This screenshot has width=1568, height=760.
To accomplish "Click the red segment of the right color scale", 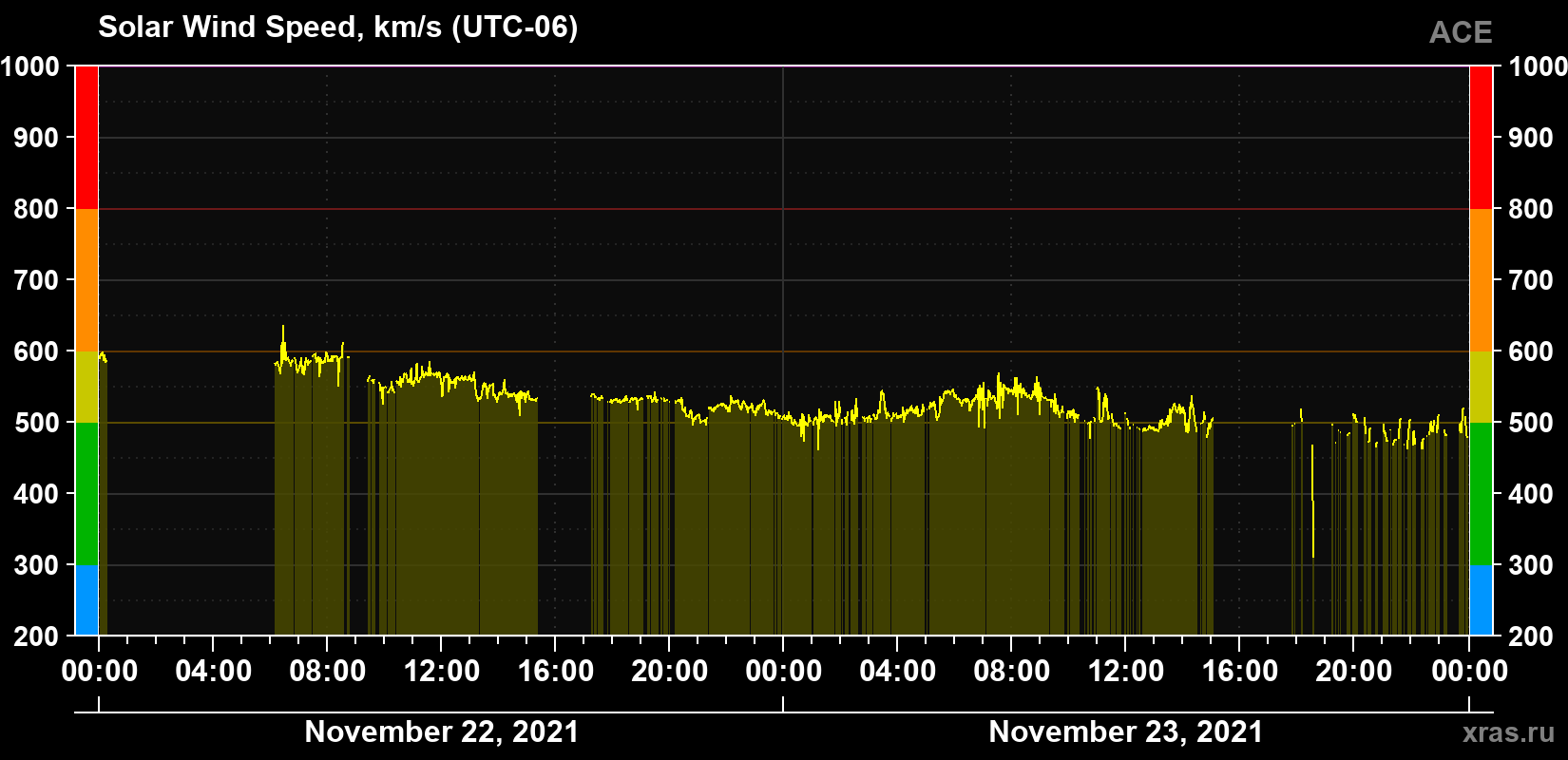I will [x=1481, y=138].
